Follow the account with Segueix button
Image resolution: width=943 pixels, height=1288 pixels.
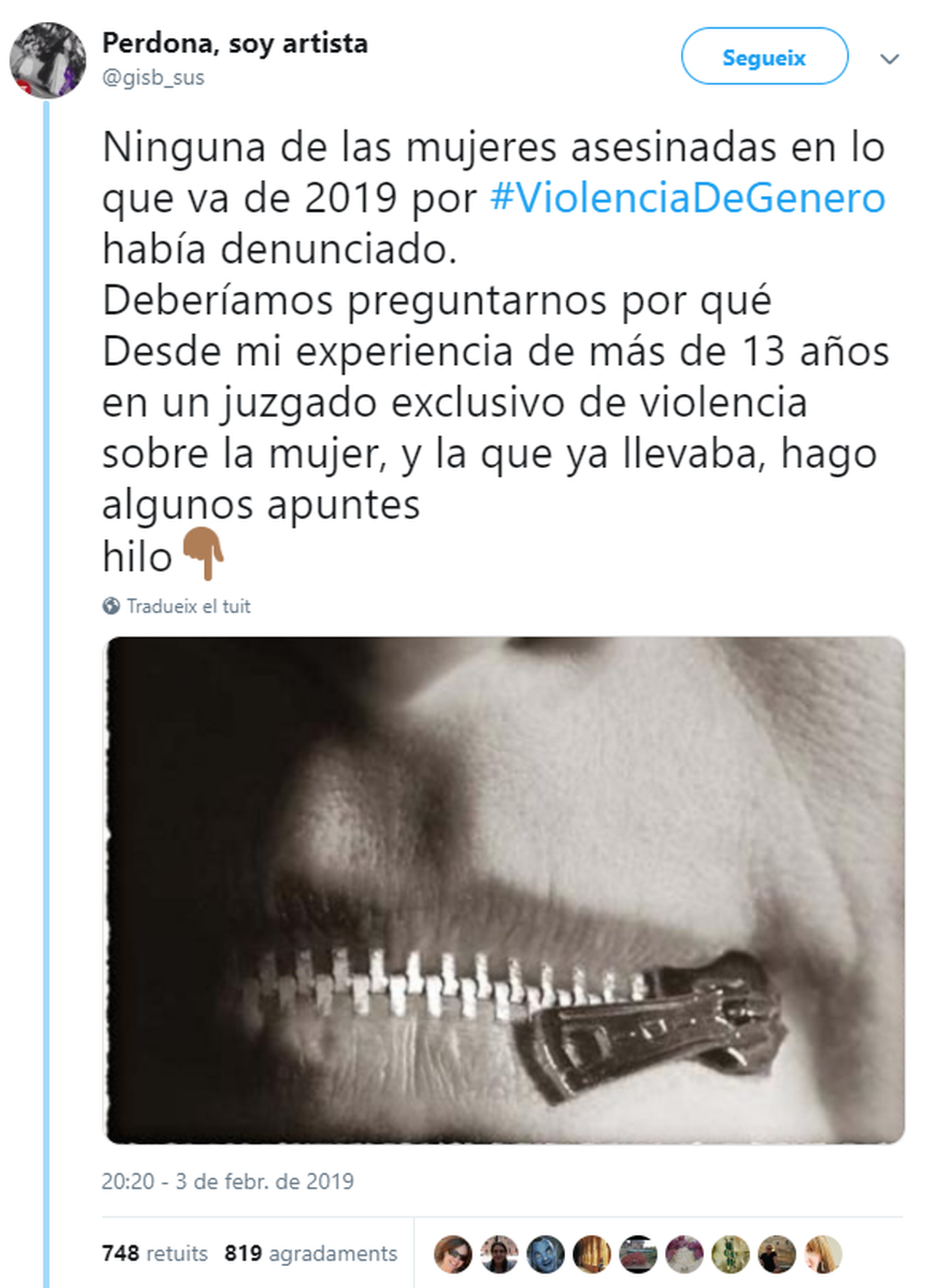pos(764,57)
